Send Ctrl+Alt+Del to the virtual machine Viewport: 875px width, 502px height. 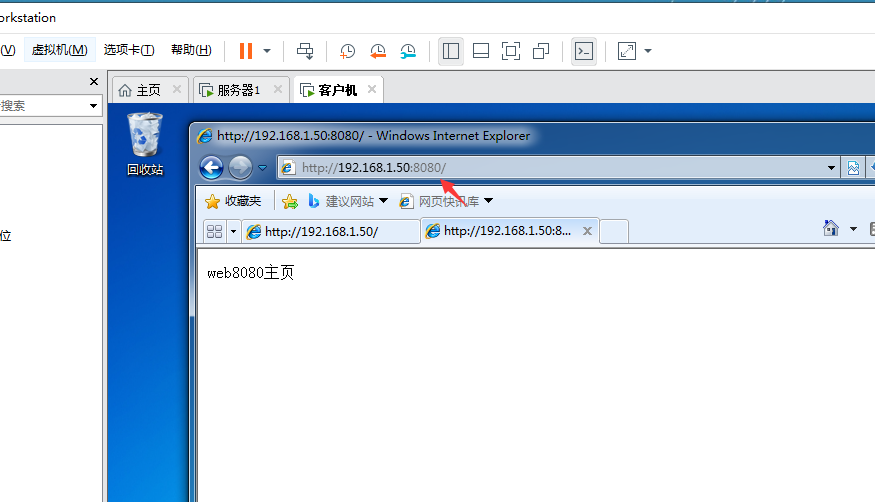305,51
